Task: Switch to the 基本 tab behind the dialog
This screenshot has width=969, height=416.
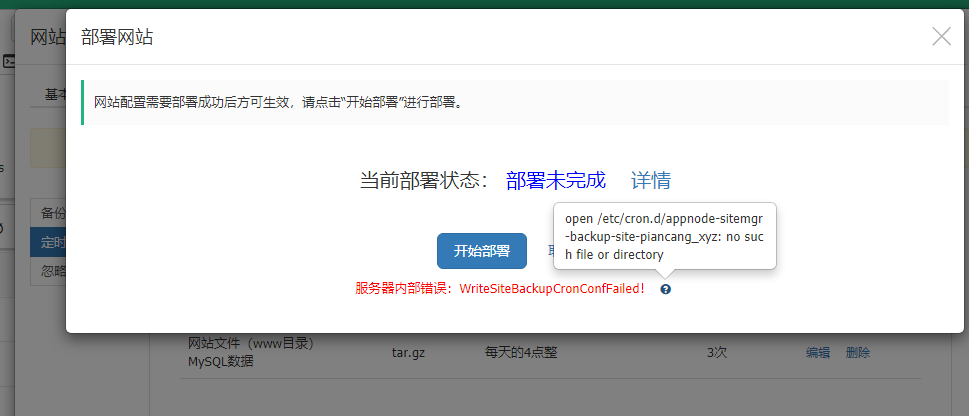Action: [55, 95]
